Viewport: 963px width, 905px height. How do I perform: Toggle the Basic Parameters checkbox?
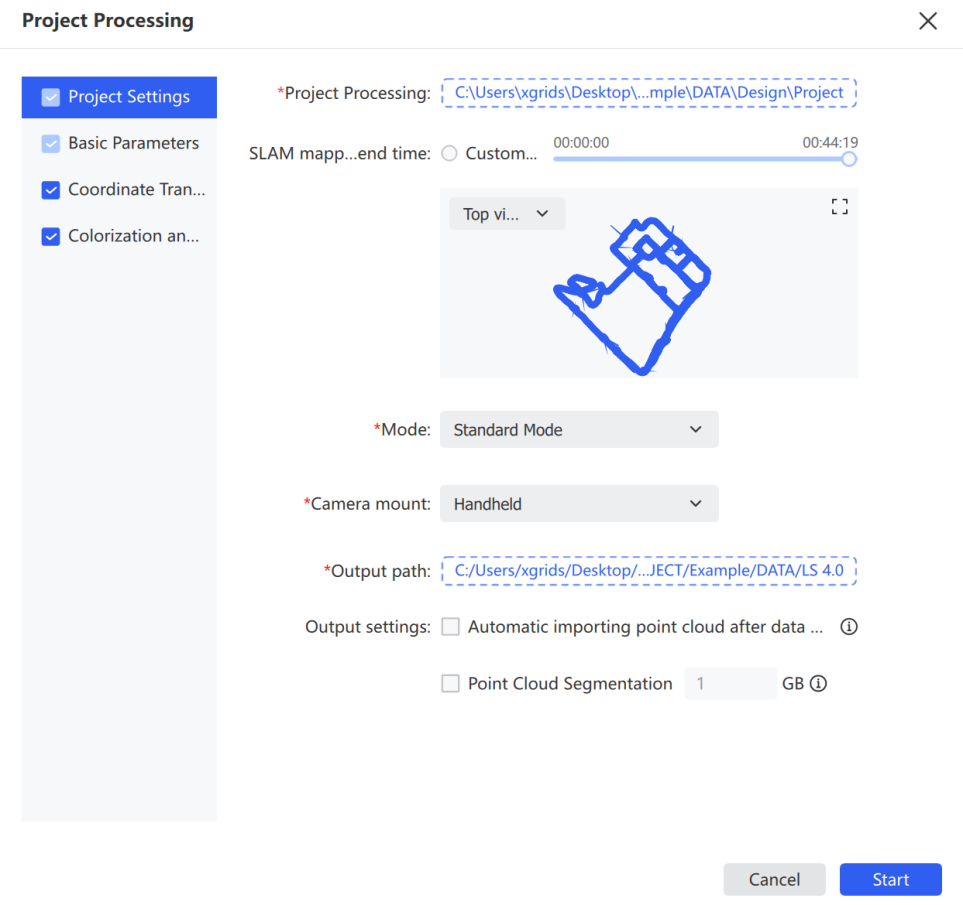(x=51, y=144)
